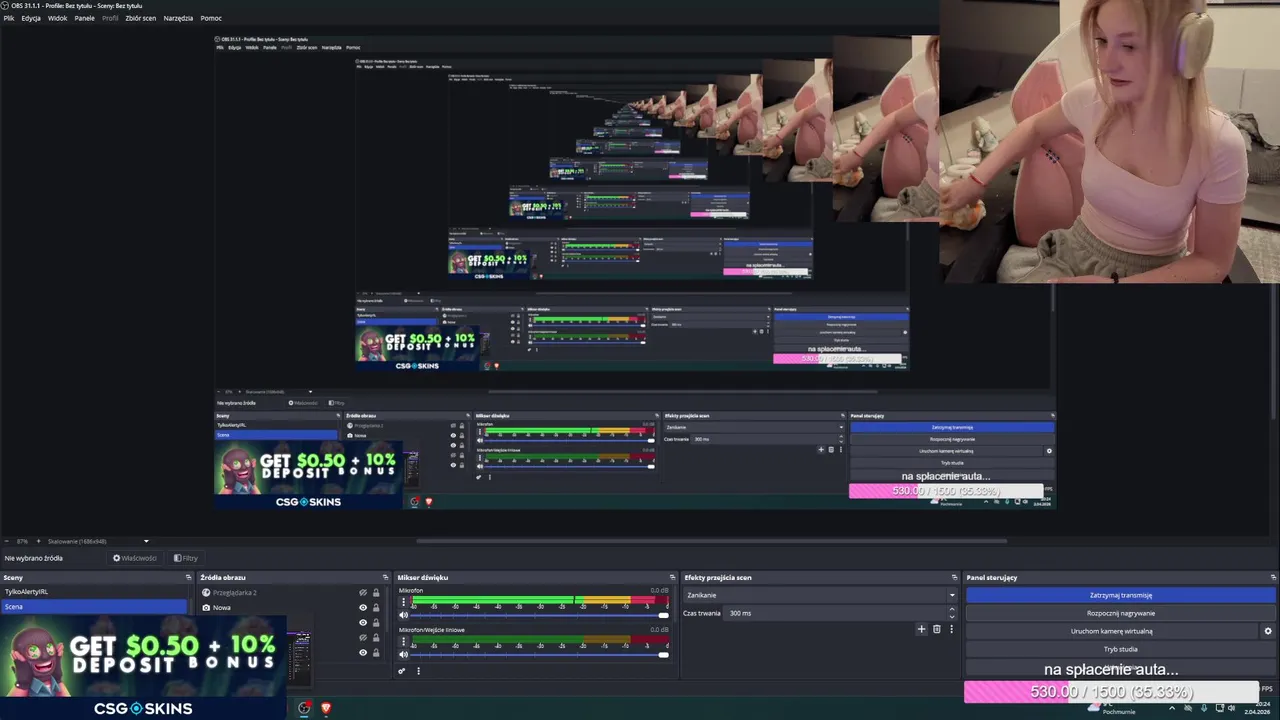Show hidden system tray icons chevron
The height and width of the screenshot is (720, 1280).
[1171, 708]
